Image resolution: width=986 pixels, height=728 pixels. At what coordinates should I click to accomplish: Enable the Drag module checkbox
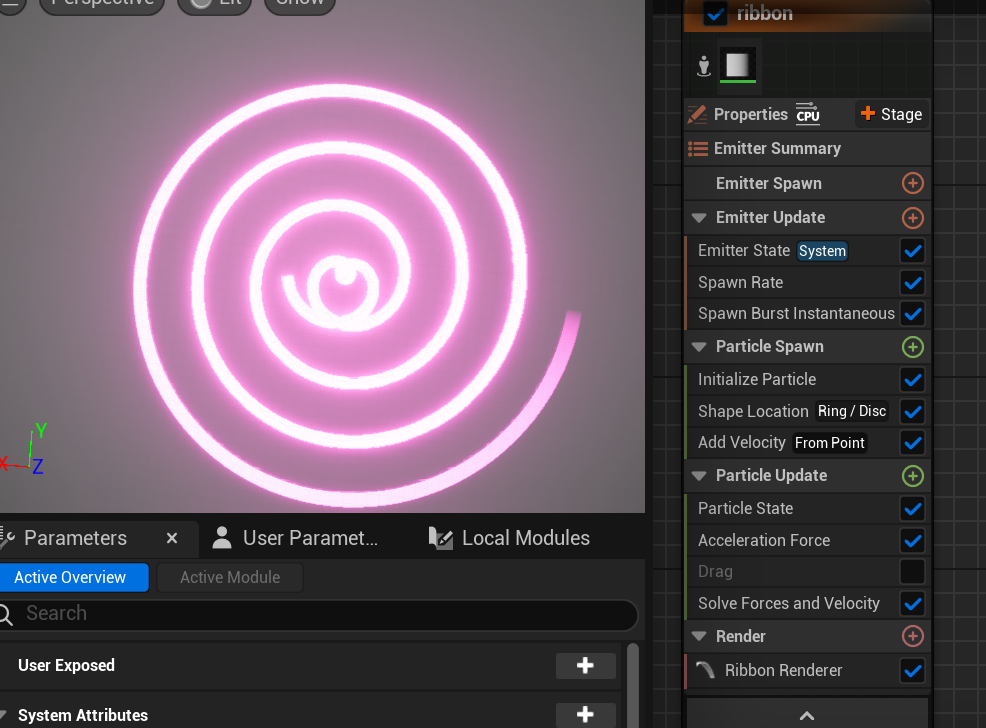click(912, 572)
